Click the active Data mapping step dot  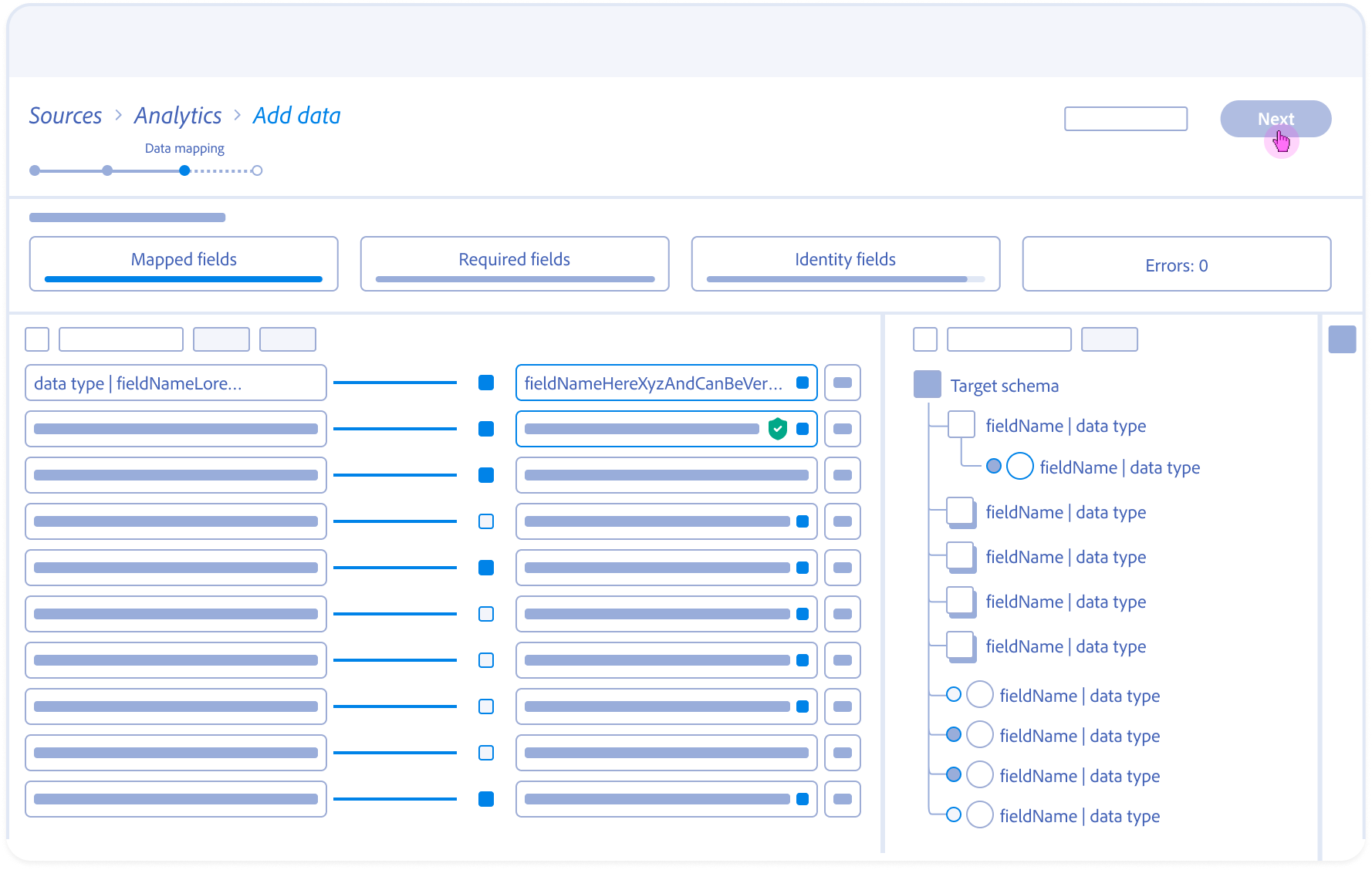(x=184, y=170)
